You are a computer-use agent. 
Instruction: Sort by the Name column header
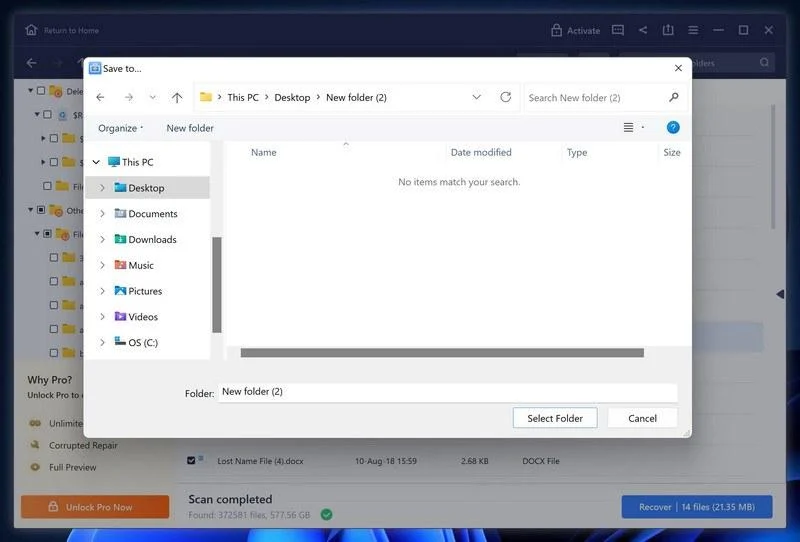click(x=264, y=152)
